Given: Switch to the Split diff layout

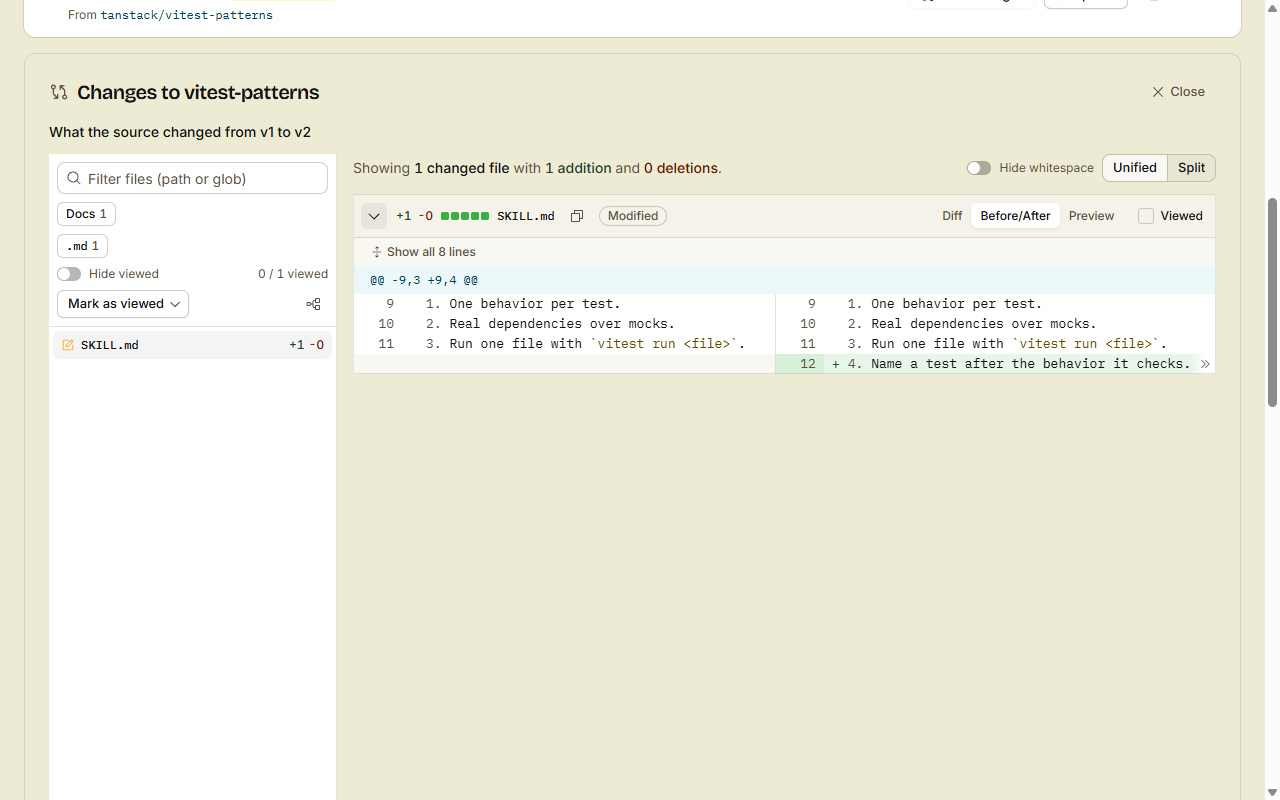Looking at the screenshot, I should coord(1191,168).
